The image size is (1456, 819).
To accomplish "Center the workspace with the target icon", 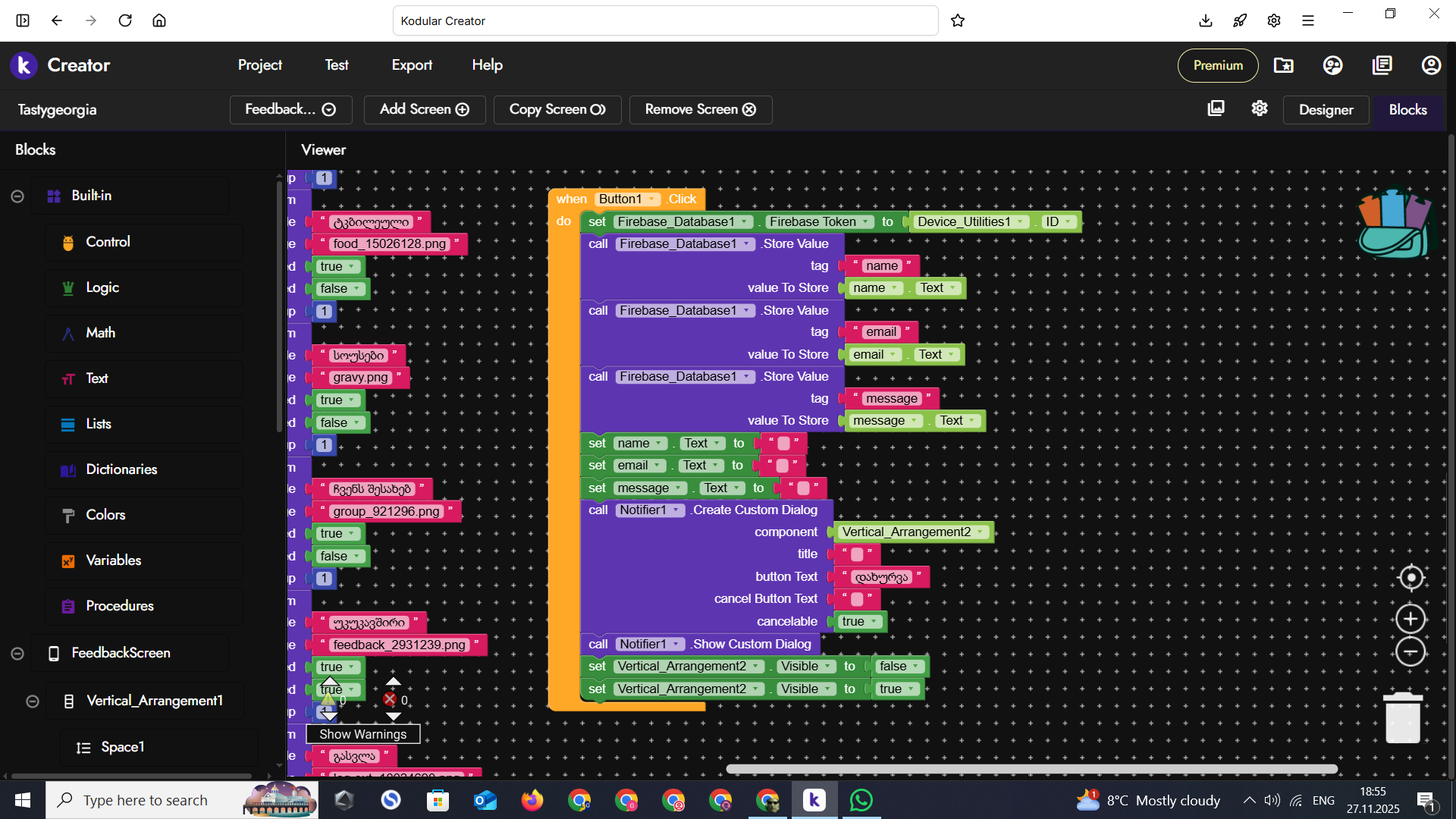I will 1410,578.
